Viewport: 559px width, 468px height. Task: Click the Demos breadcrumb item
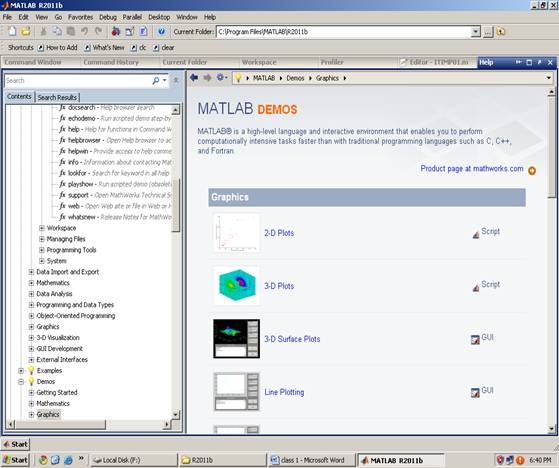(x=295, y=78)
